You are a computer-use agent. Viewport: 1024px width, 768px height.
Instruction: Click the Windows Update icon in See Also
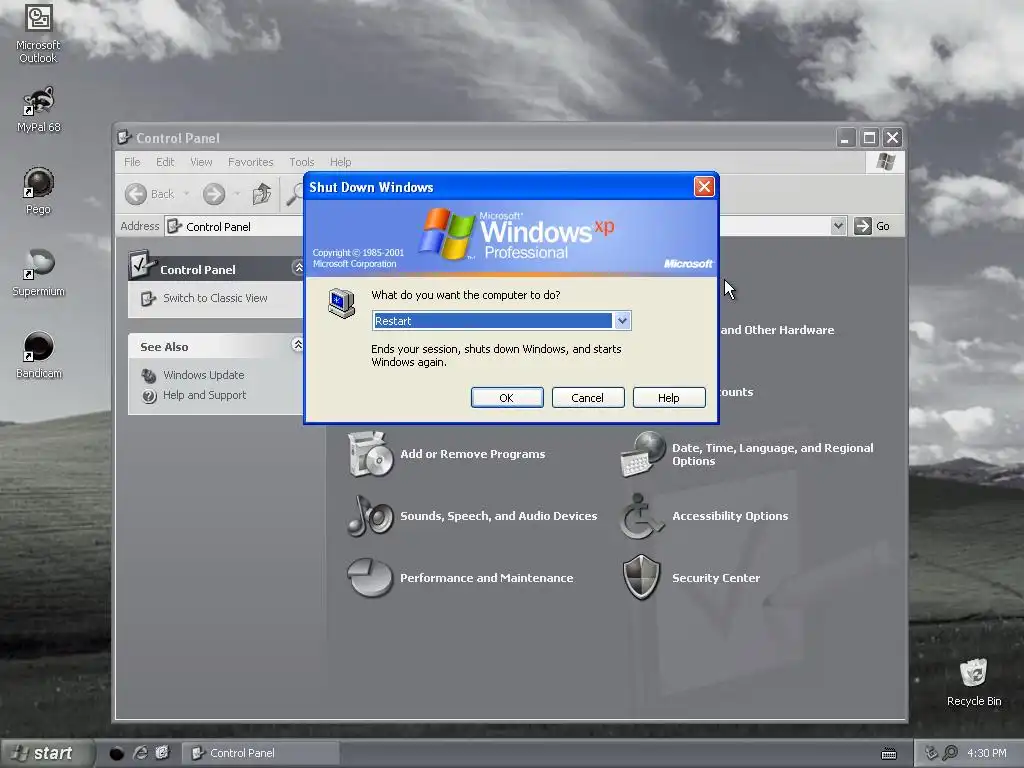pos(149,376)
